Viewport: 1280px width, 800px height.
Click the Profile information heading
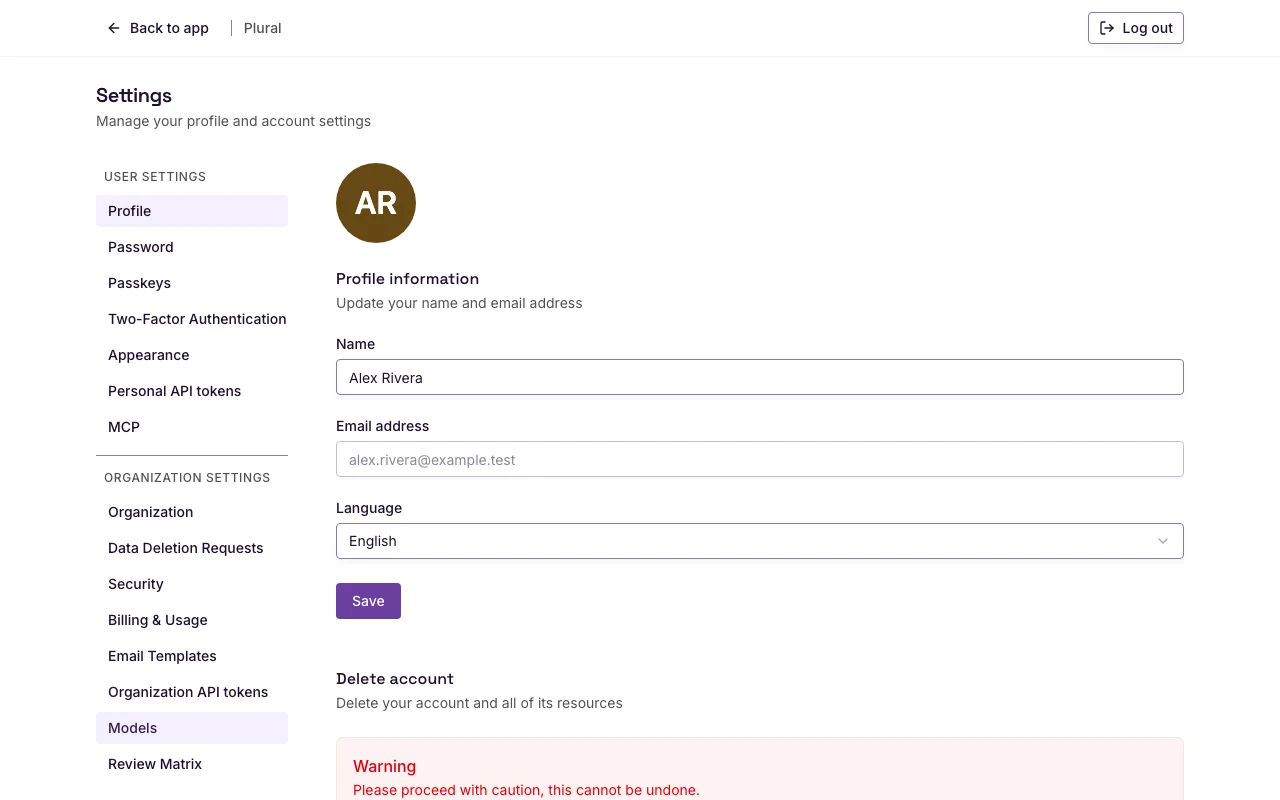[x=407, y=279]
